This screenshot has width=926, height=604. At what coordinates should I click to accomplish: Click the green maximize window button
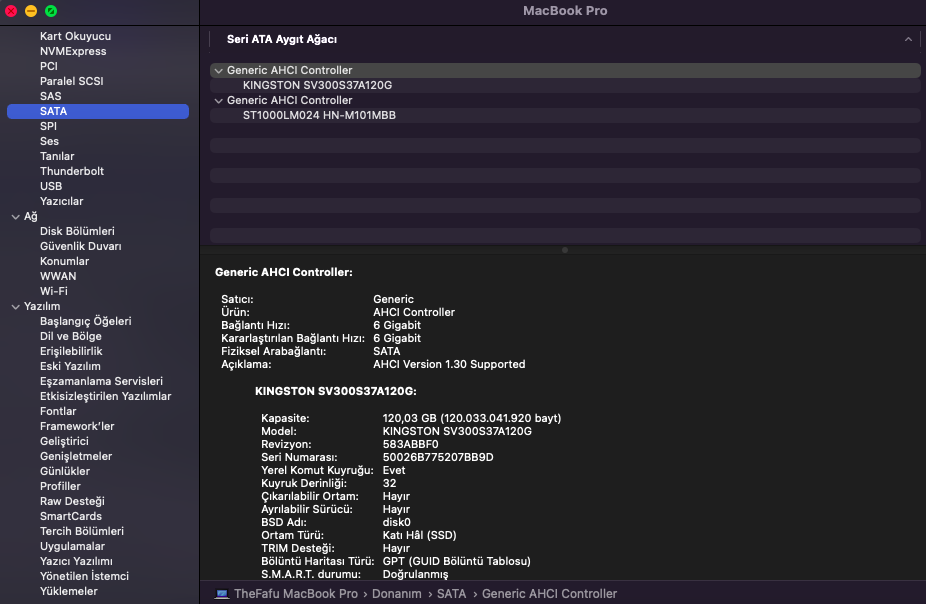pyautogui.click(x=51, y=11)
